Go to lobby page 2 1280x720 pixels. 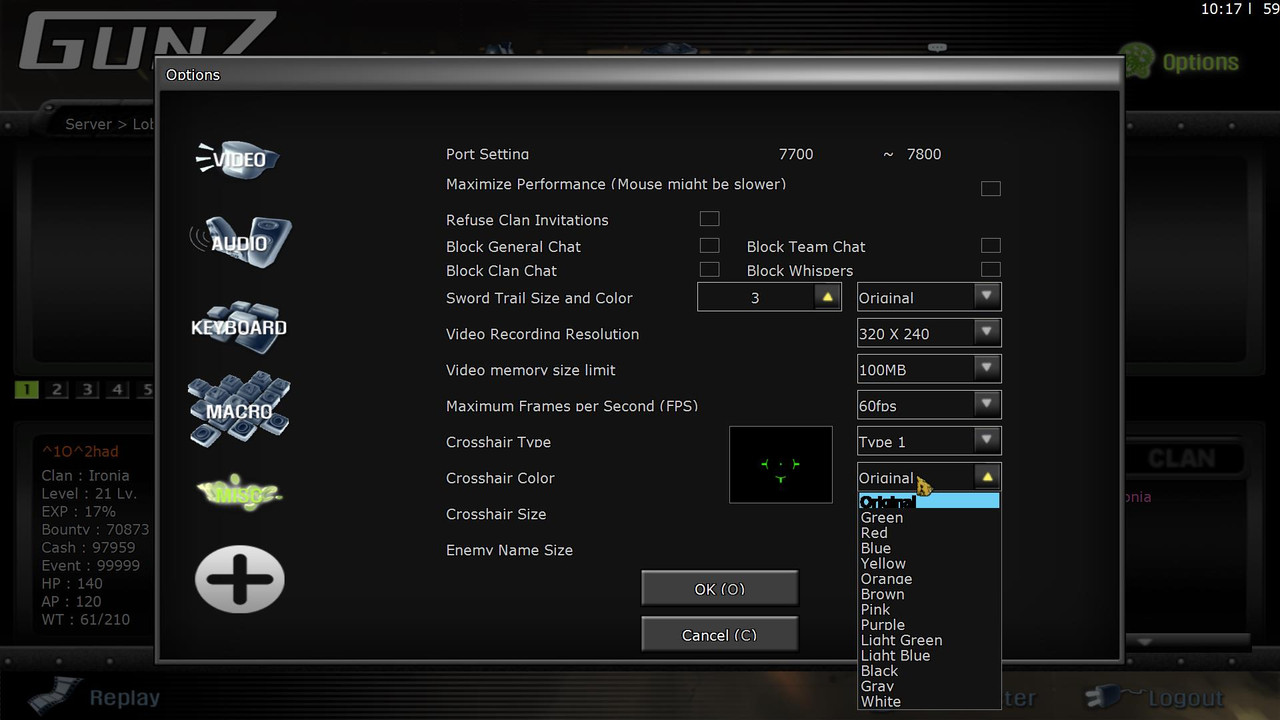(57, 390)
